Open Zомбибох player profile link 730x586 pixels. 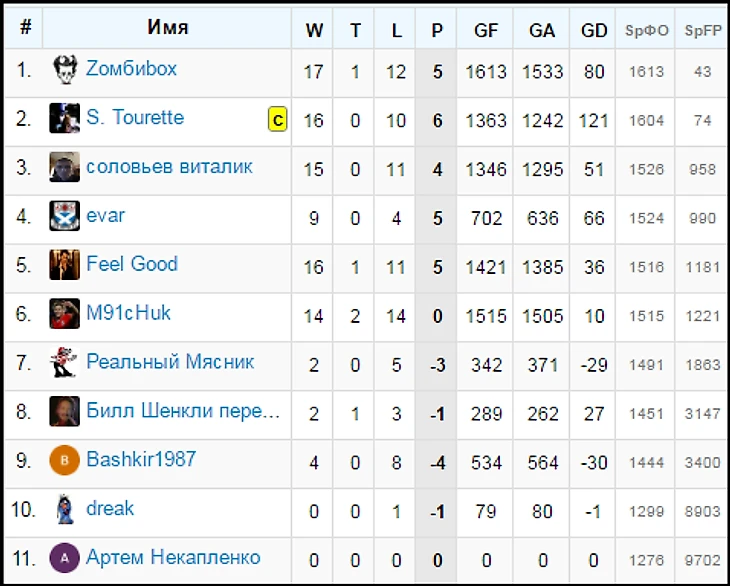coord(131,69)
